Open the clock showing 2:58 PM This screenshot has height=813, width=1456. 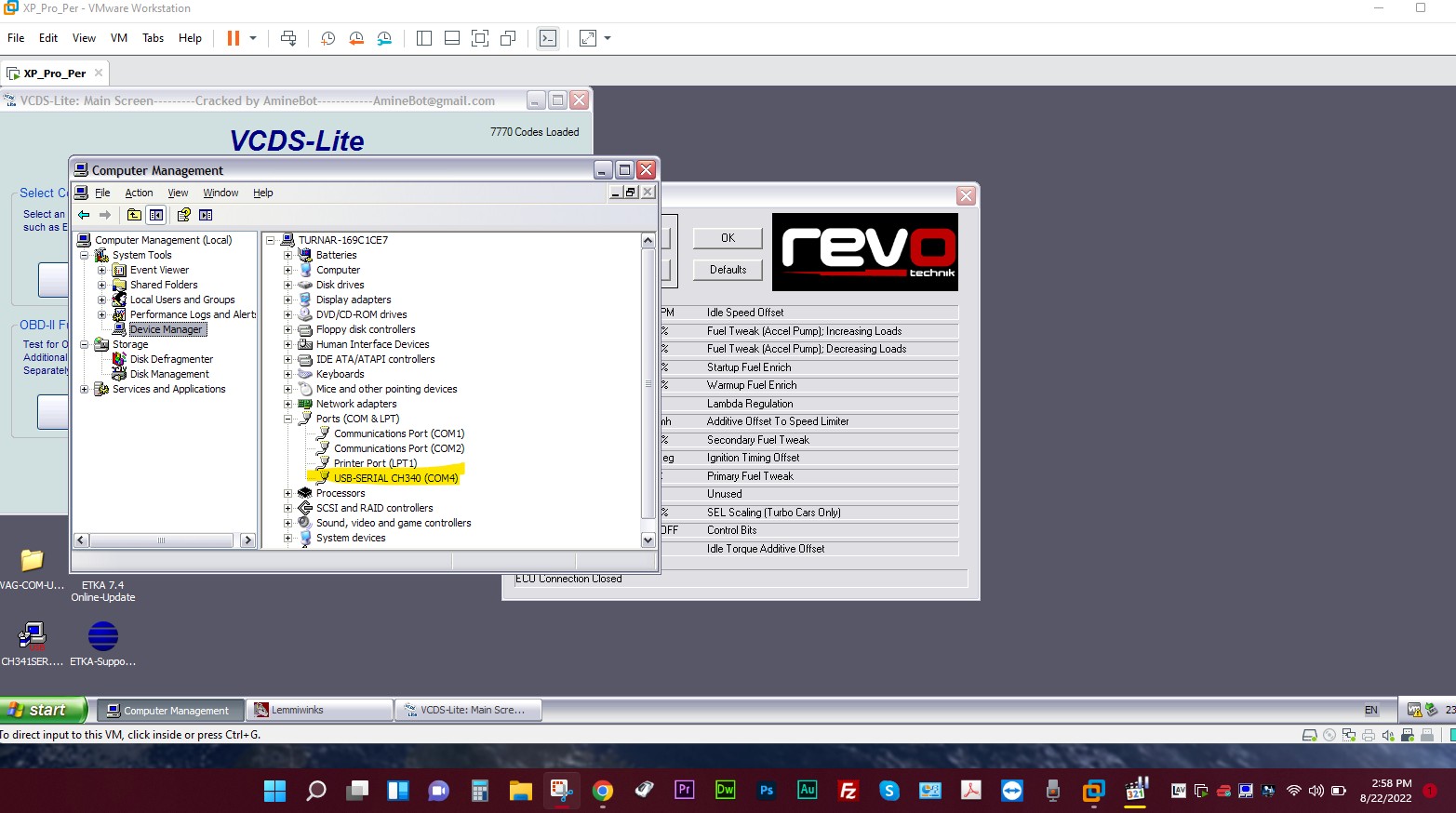(1385, 791)
